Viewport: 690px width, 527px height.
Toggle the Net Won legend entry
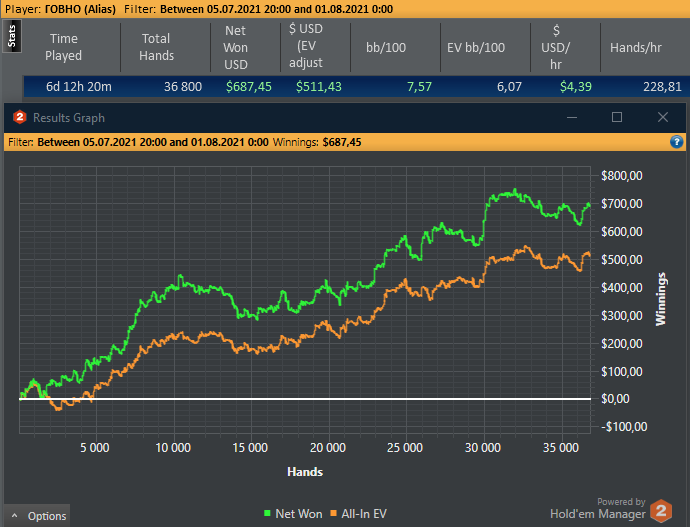(293, 513)
